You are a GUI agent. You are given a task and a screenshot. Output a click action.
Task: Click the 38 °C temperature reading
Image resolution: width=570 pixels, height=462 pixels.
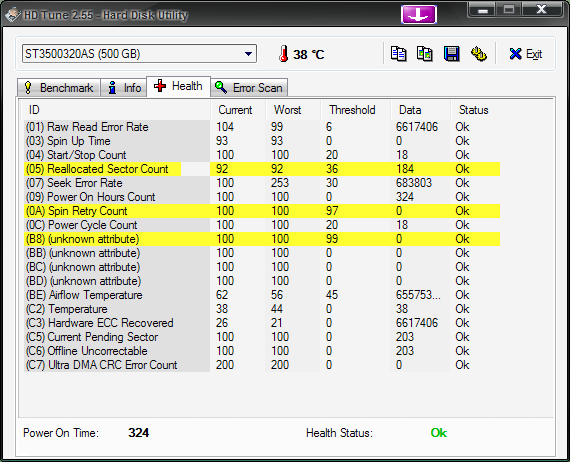tap(309, 55)
